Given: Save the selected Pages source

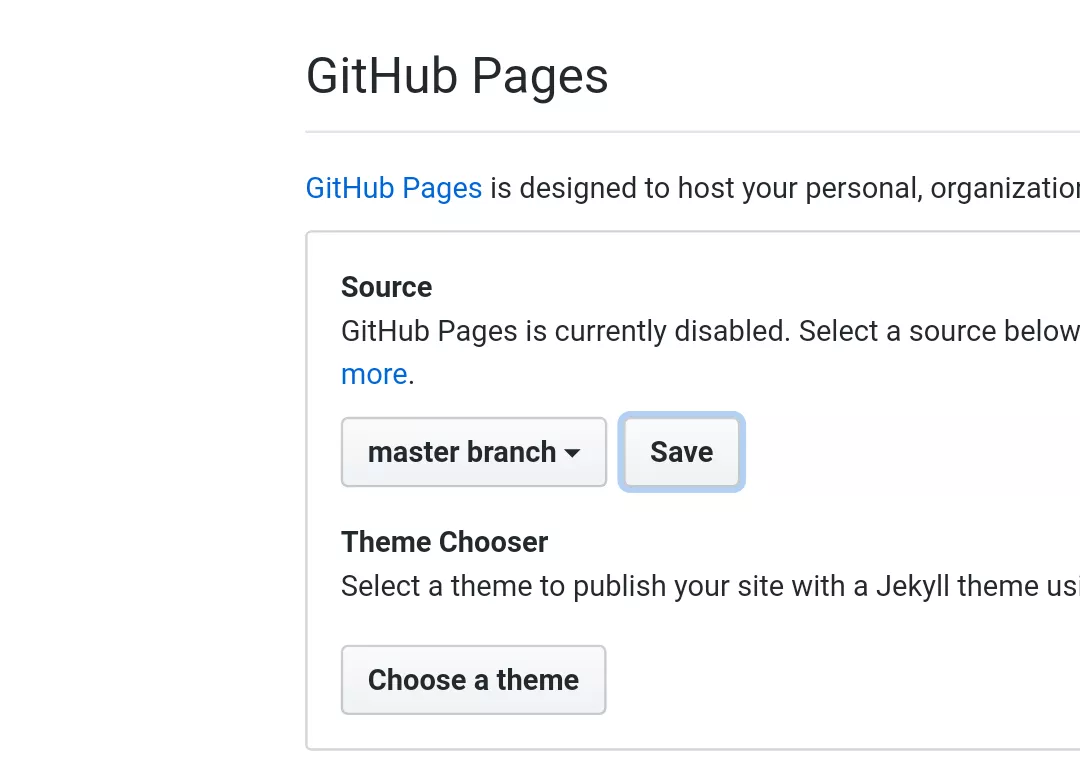Looking at the screenshot, I should coord(681,452).
